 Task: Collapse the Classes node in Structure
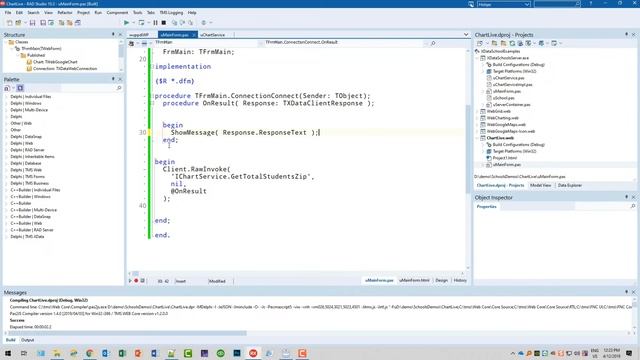[x=6, y=42]
